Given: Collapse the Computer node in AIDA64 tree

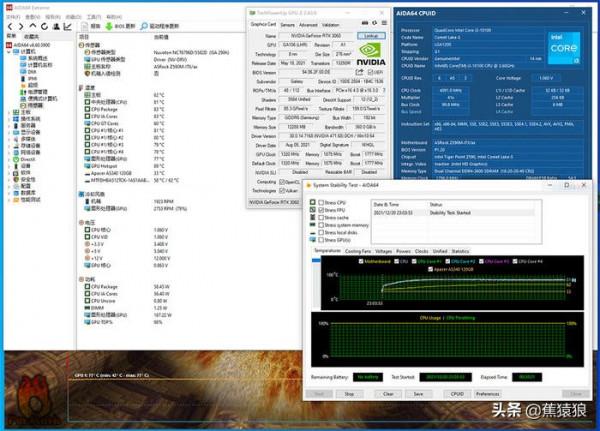Looking at the screenshot, I should click(x=9, y=51).
